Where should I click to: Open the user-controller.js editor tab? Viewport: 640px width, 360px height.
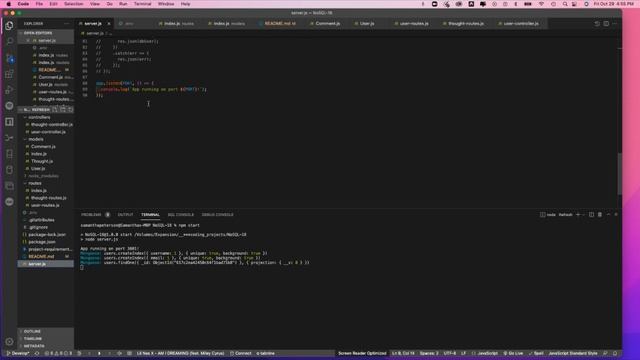[x=521, y=24]
